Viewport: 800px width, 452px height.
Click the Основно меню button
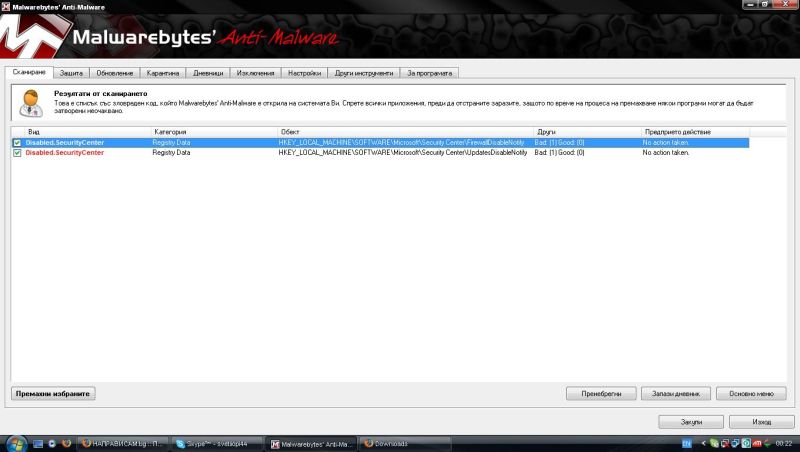tap(751, 393)
